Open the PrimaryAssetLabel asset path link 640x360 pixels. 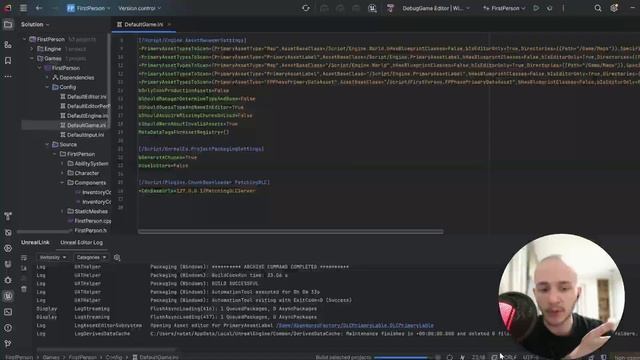pyautogui.click(x=355, y=325)
